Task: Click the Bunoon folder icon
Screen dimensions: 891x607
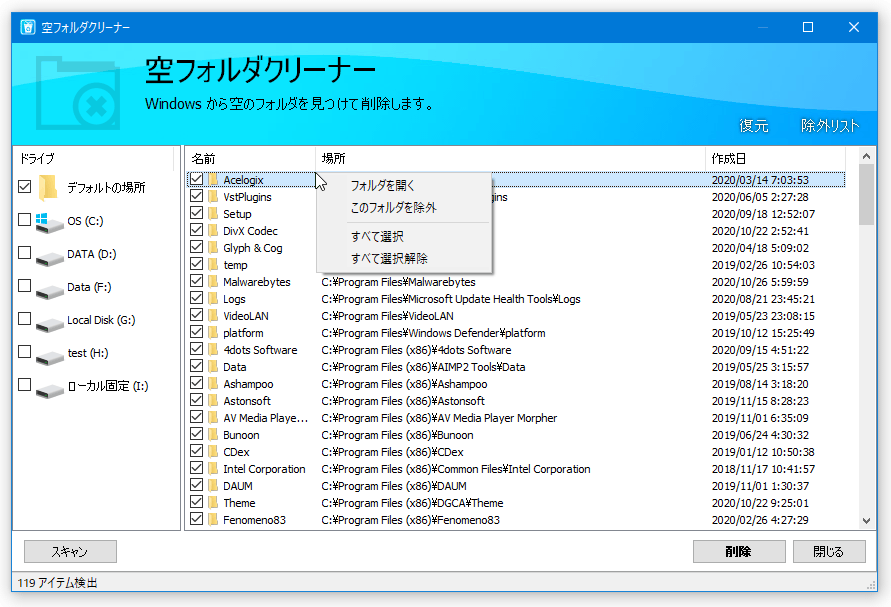Action: click(x=213, y=435)
